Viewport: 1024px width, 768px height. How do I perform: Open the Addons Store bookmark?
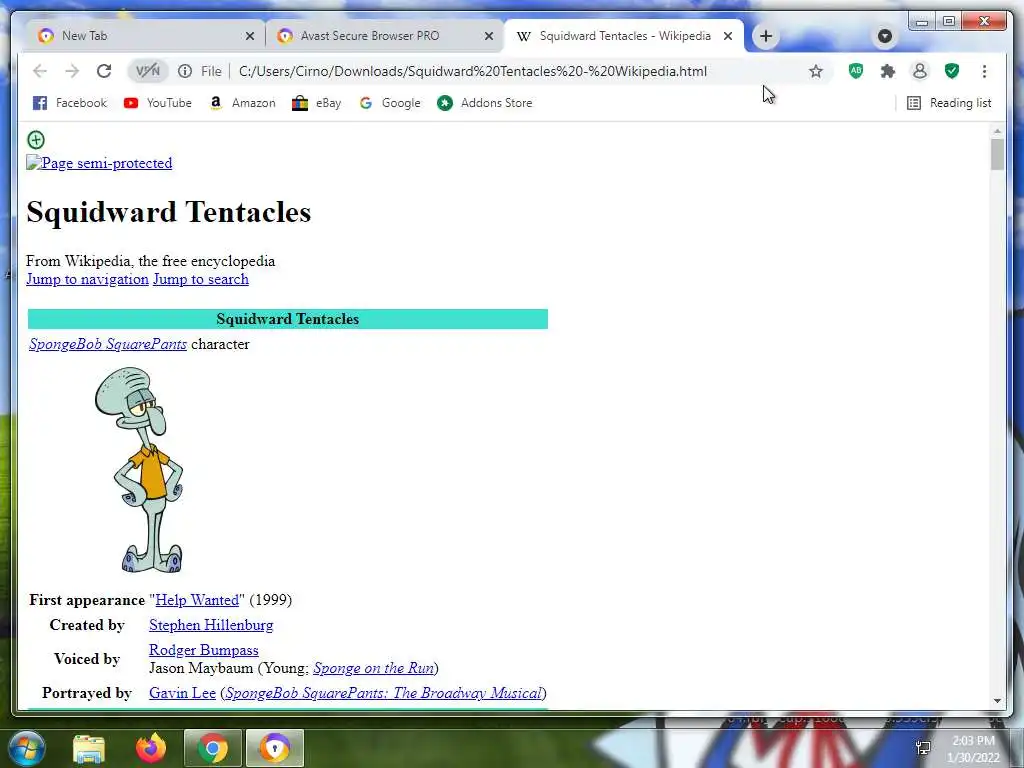[x=485, y=103]
